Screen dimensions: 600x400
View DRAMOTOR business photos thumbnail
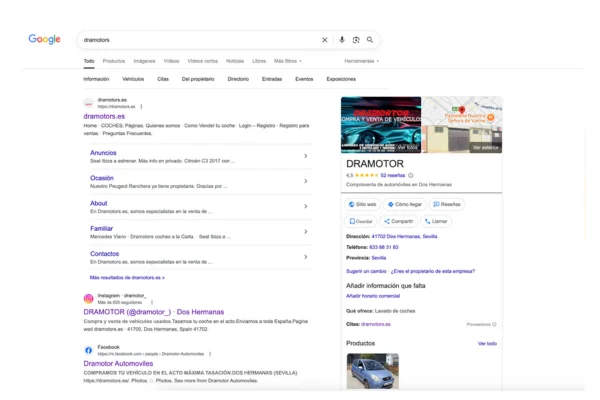pos(381,125)
